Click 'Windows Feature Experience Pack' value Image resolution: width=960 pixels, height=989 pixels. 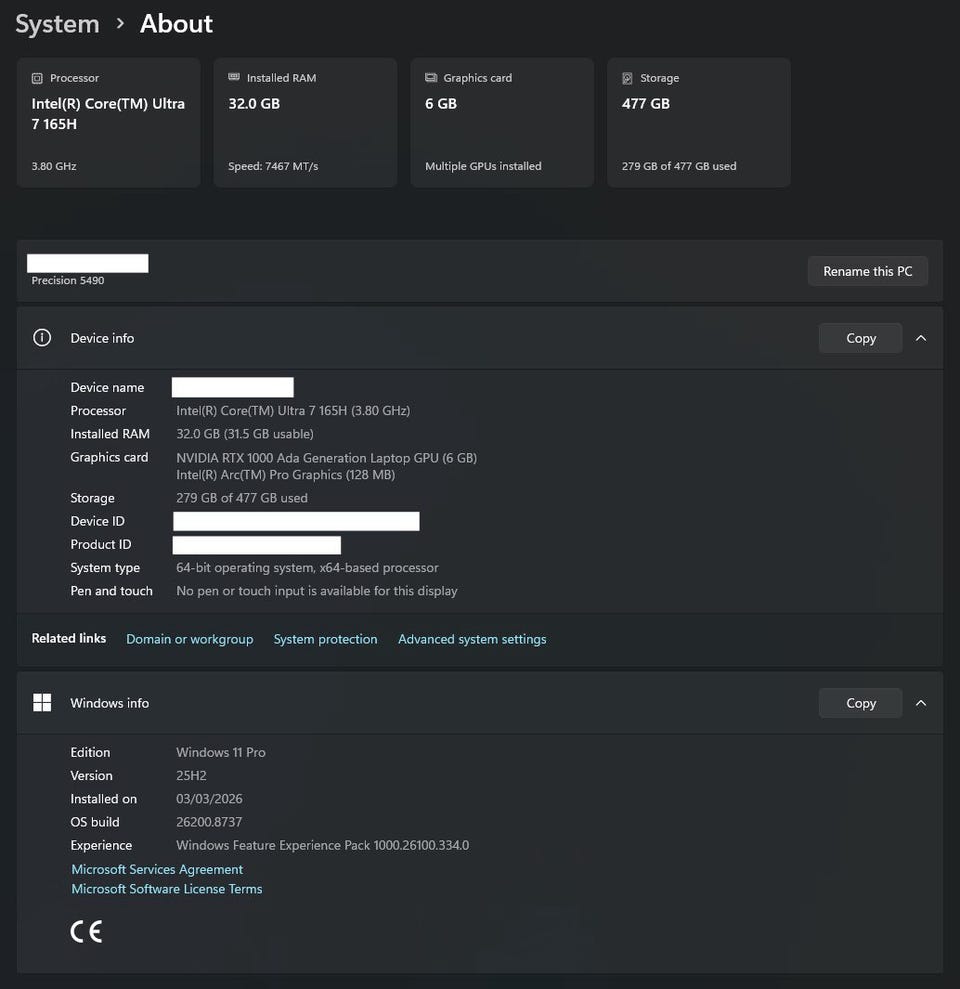tap(322, 845)
